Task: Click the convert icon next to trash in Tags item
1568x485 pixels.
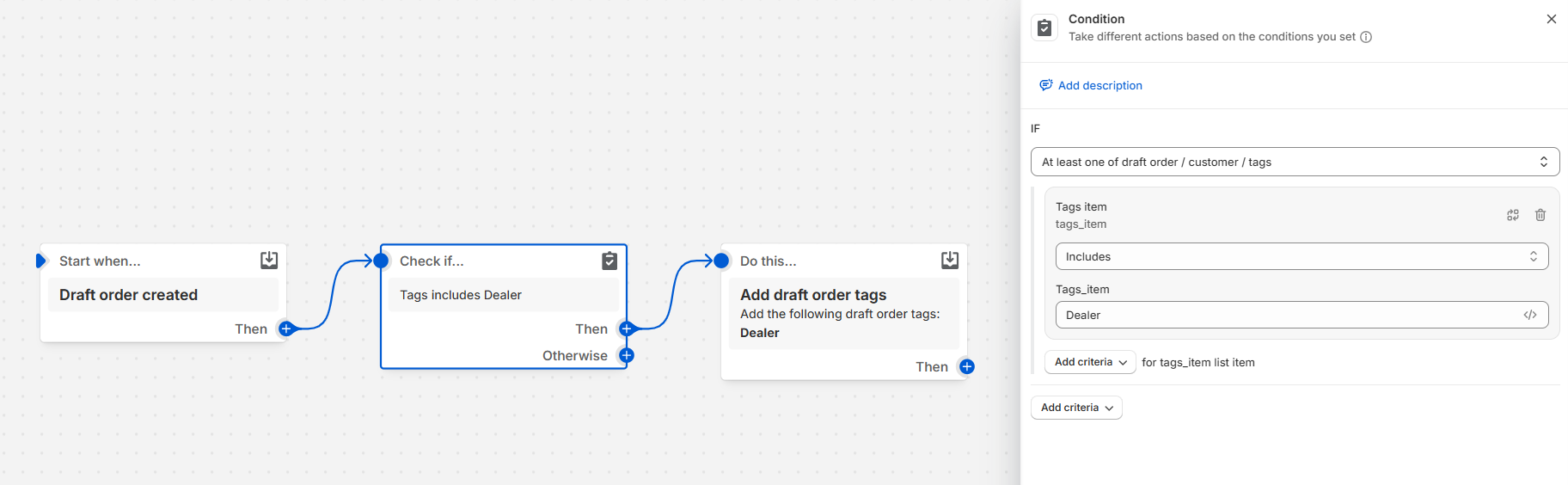Action: 1513,215
